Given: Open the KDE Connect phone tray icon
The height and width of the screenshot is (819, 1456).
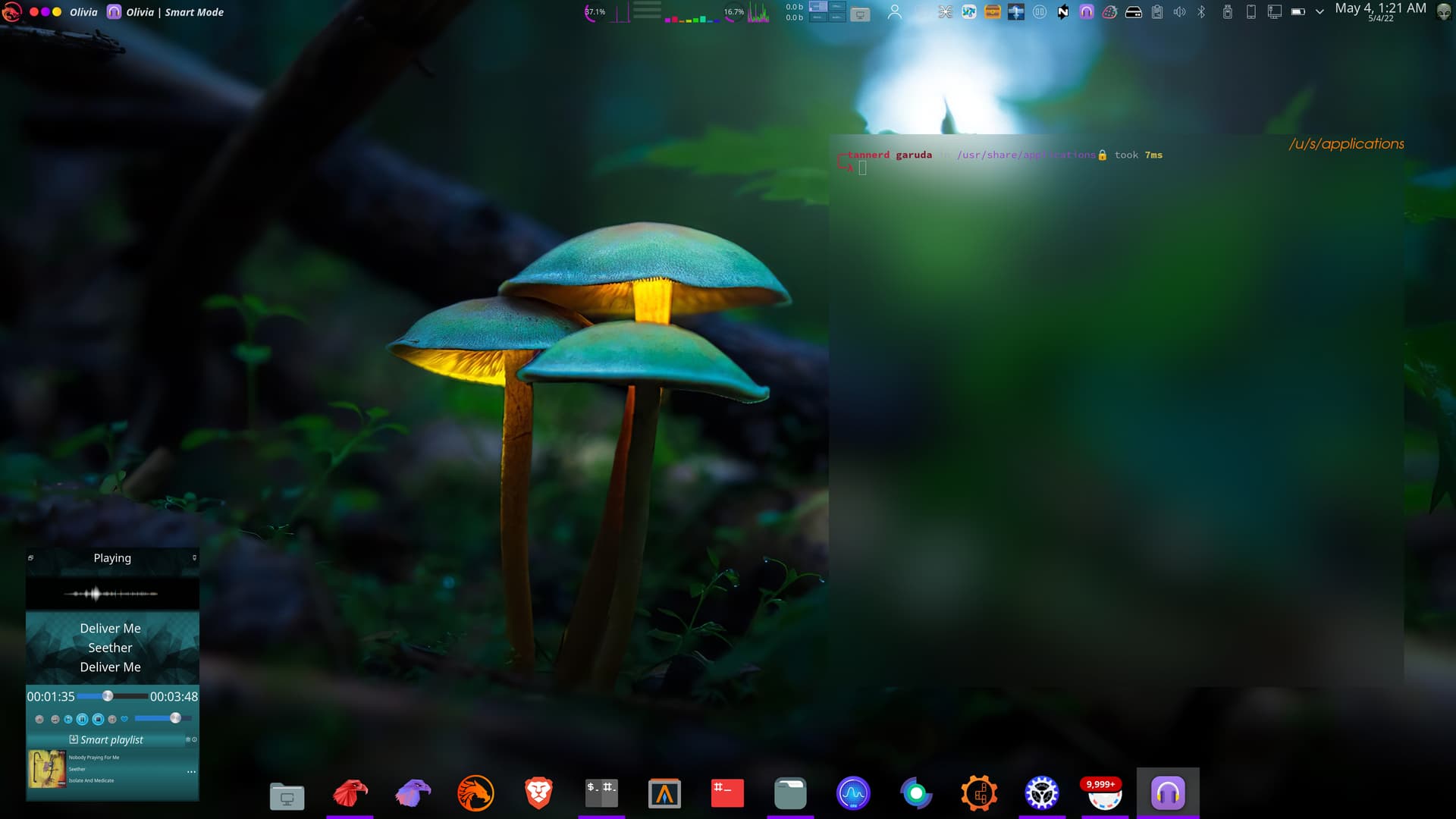Looking at the screenshot, I should coord(1251,12).
